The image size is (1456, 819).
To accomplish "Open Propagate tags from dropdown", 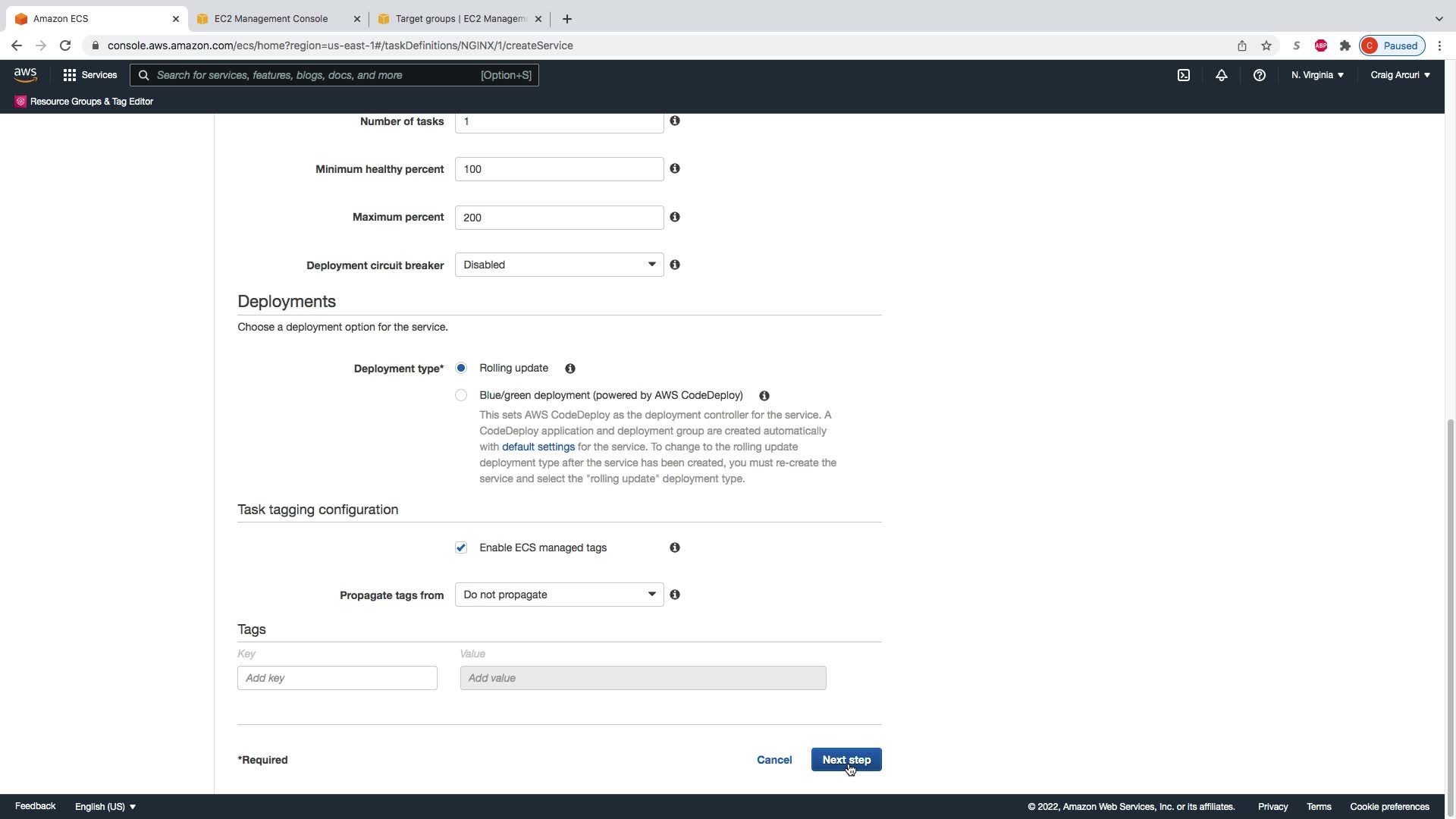I will click(559, 595).
